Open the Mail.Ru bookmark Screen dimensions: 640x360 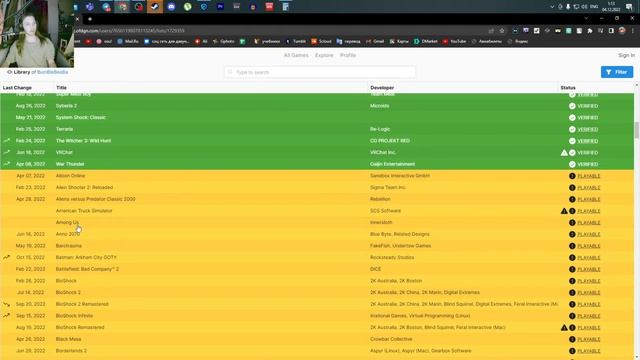(x=129, y=41)
